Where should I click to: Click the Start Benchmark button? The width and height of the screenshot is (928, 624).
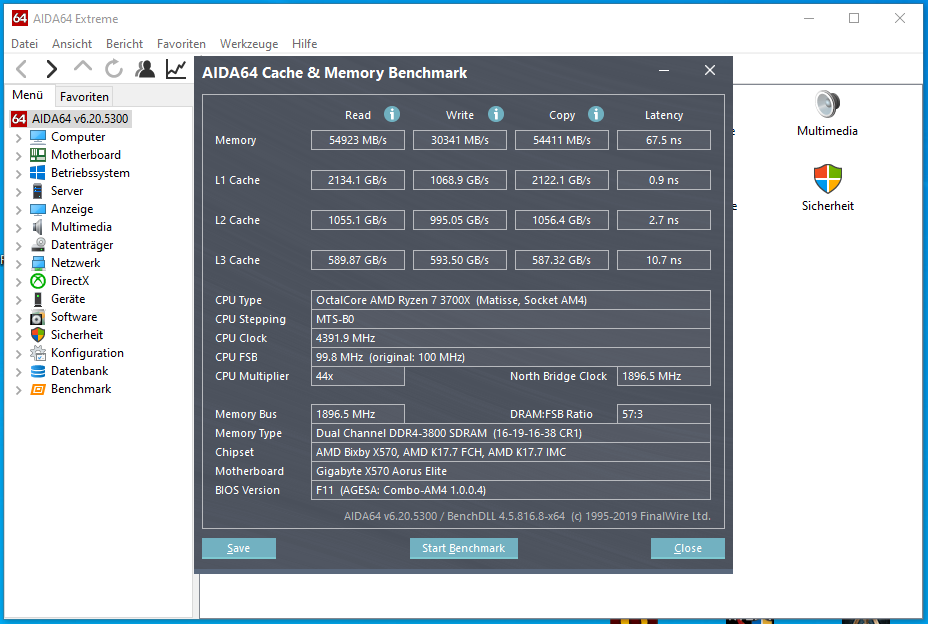463,548
